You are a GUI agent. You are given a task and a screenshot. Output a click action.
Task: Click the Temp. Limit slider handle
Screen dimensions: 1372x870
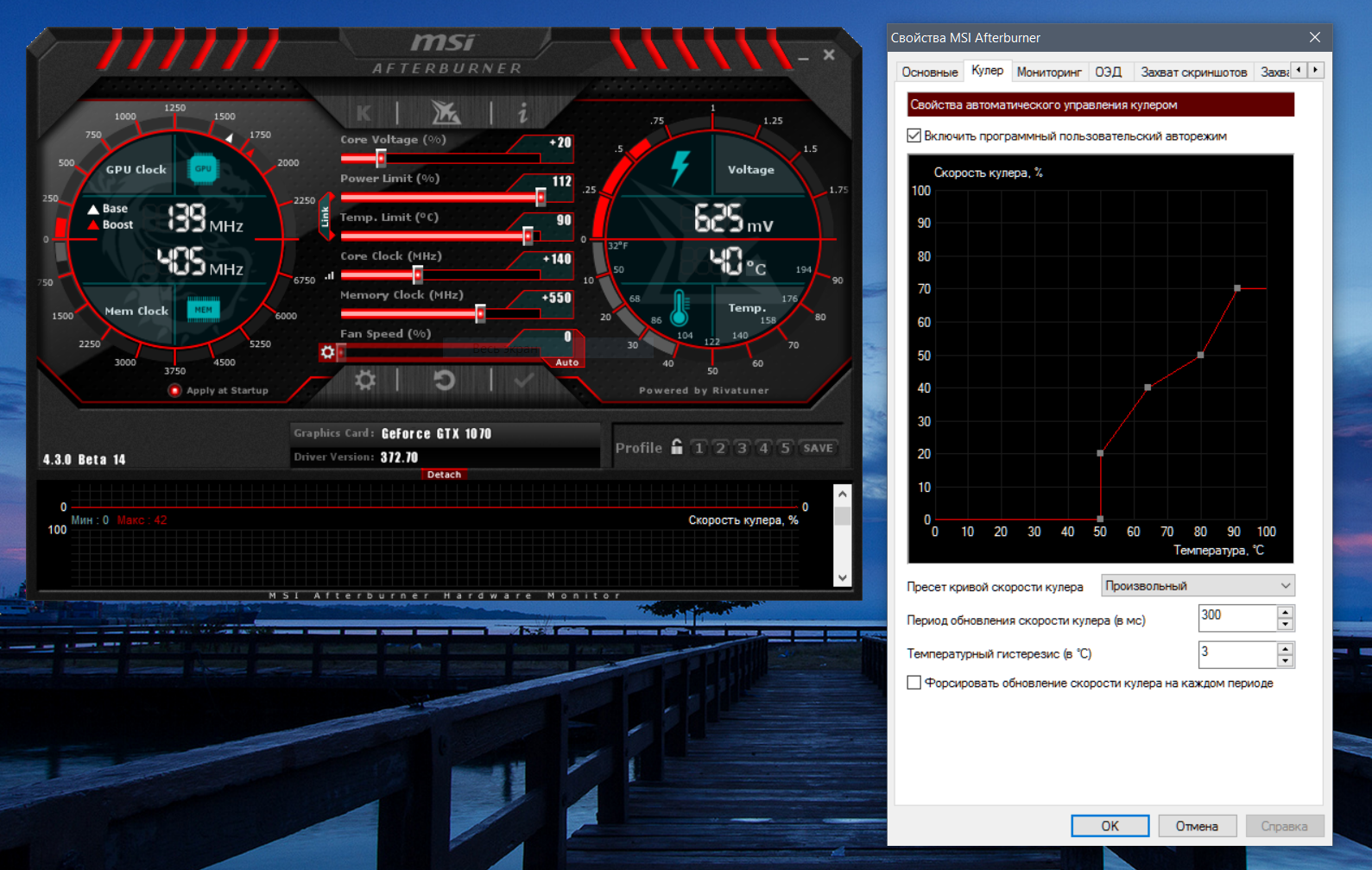528,236
